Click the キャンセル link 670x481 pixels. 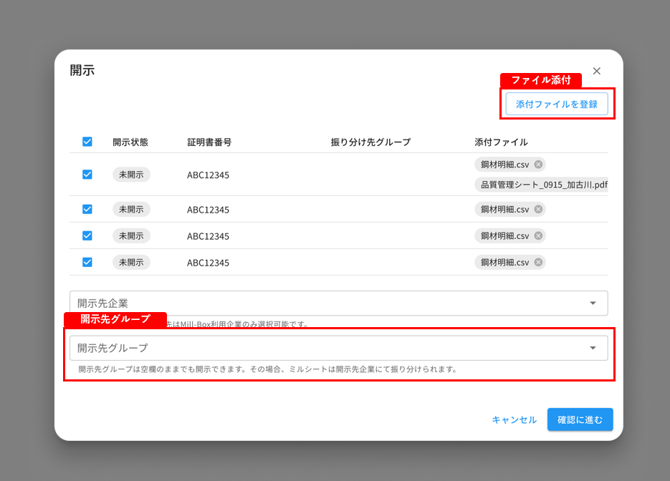pyautogui.click(x=514, y=420)
